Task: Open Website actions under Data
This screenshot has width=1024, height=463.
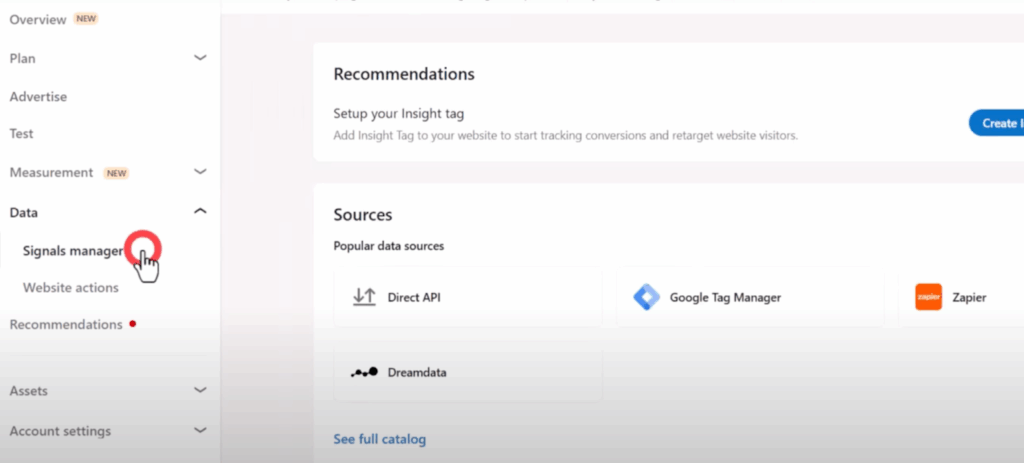Action: click(71, 287)
